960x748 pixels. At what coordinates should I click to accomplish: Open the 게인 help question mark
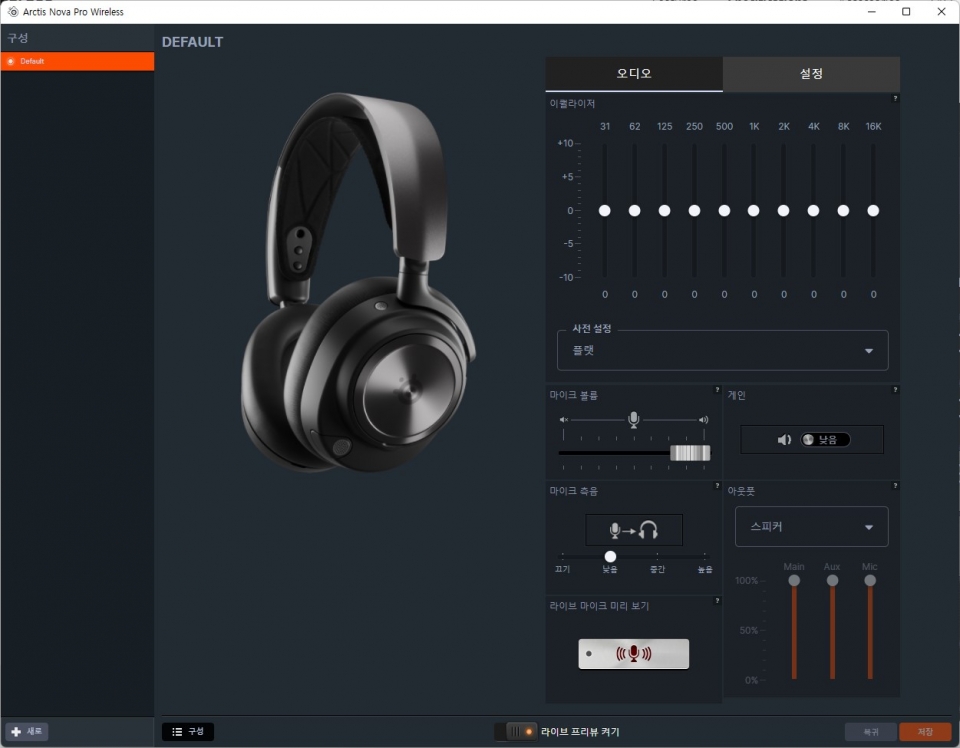pyautogui.click(x=895, y=390)
